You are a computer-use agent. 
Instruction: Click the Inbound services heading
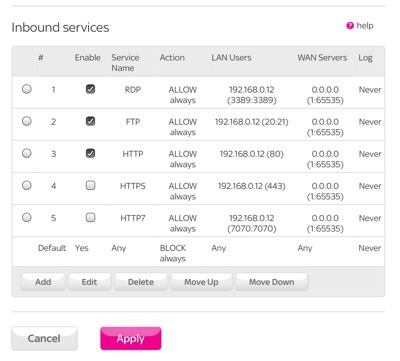click(60, 27)
